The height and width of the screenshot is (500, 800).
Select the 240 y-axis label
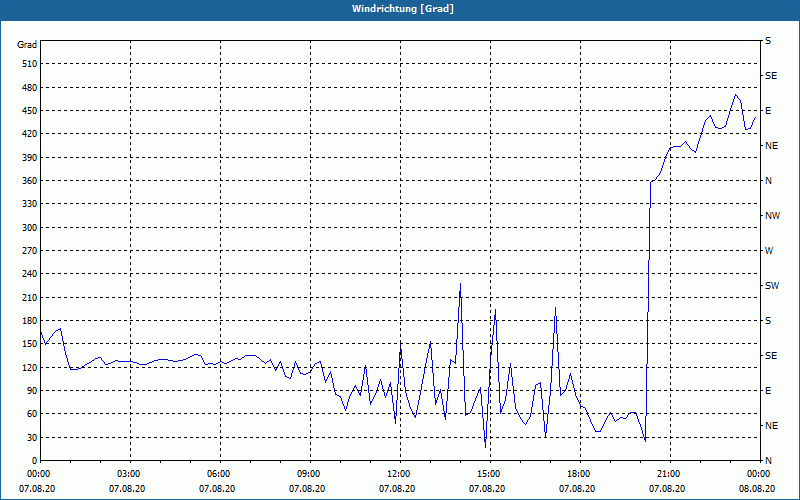[x=30, y=273]
